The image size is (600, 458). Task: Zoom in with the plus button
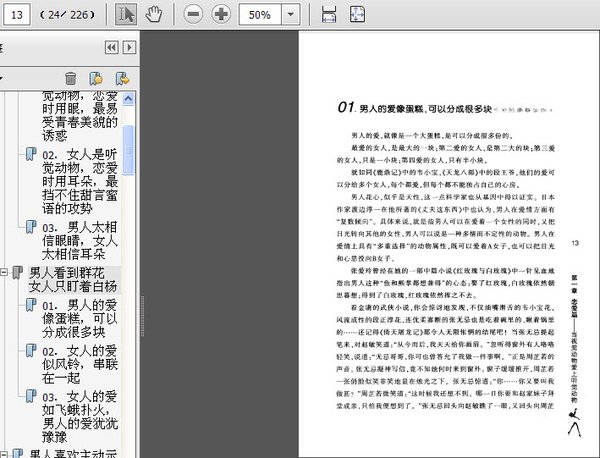pos(220,15)
